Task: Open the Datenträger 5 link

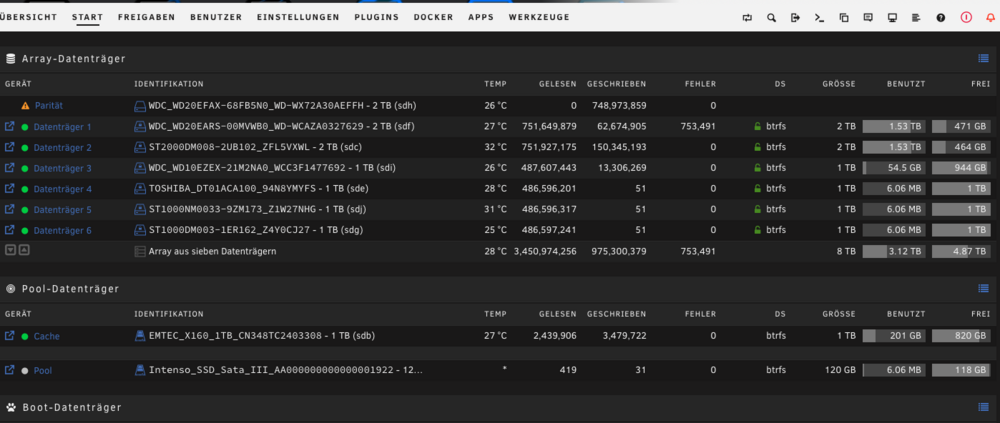Action: point(62,209)
